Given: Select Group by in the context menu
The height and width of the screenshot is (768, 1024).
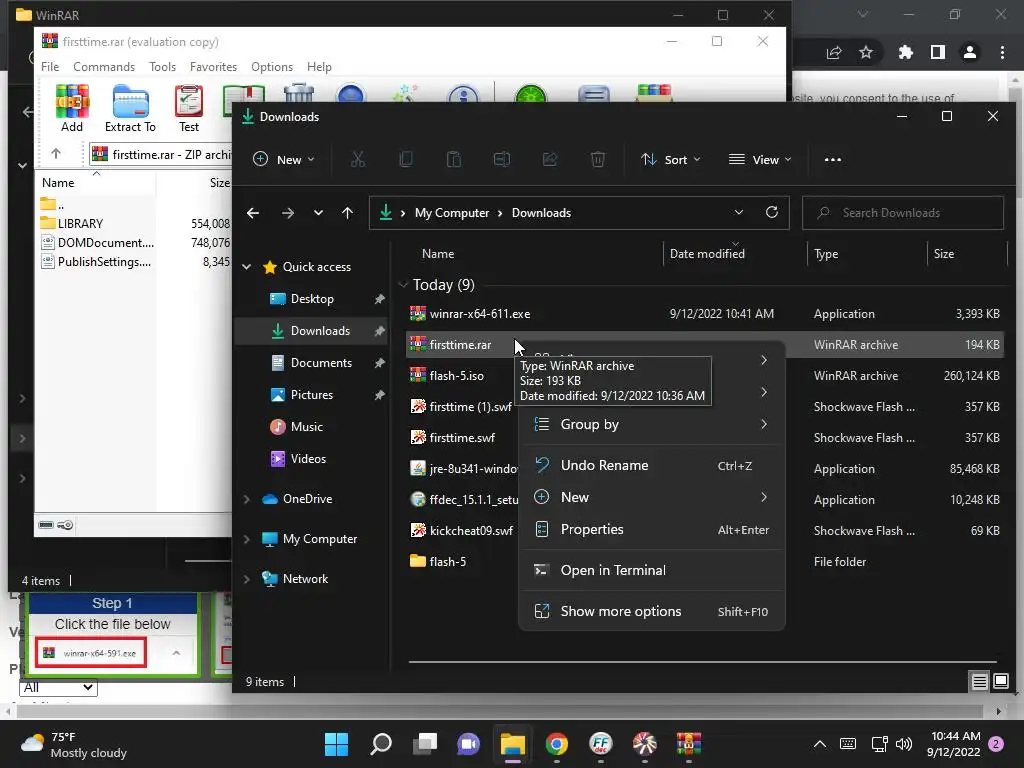Looking at the screenshot, I should tap(651, 424).
